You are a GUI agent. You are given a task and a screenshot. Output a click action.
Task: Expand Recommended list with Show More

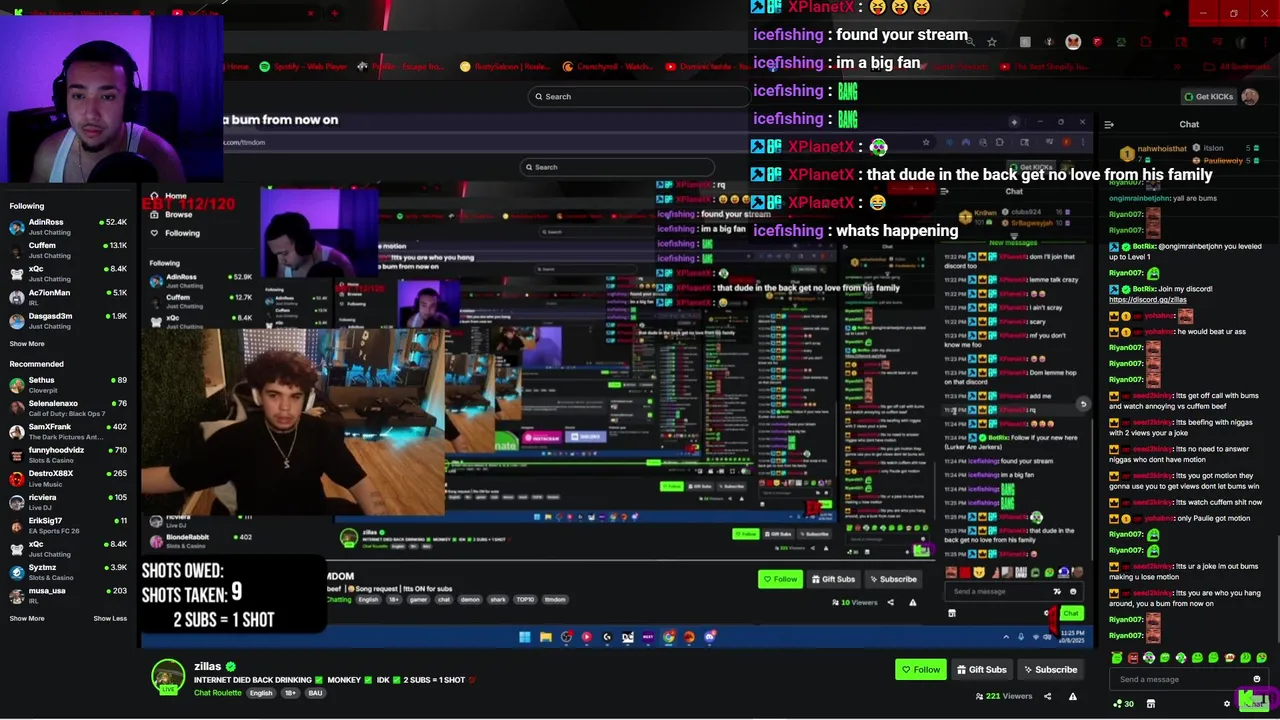(27, 618)
